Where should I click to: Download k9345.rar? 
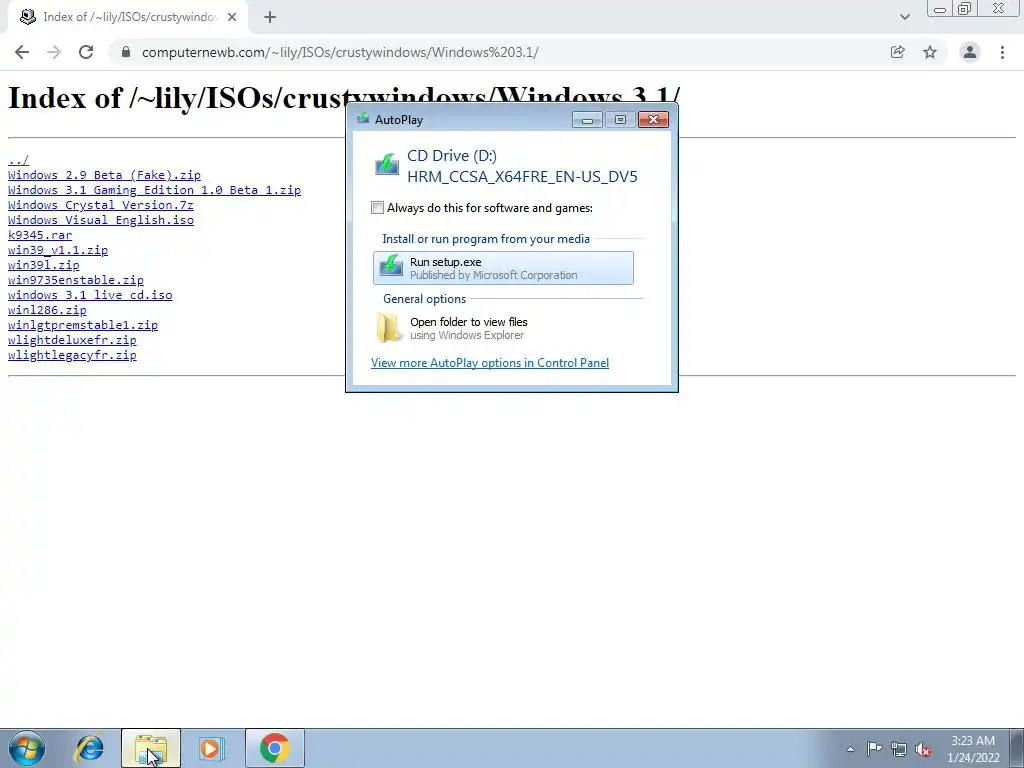[40, 235]
